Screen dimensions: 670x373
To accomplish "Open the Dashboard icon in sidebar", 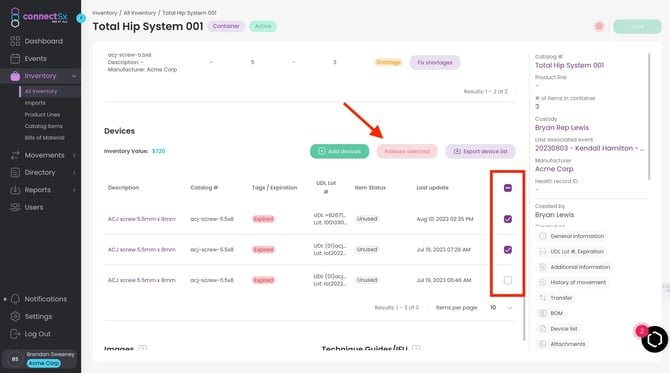I will click(15, 41).
